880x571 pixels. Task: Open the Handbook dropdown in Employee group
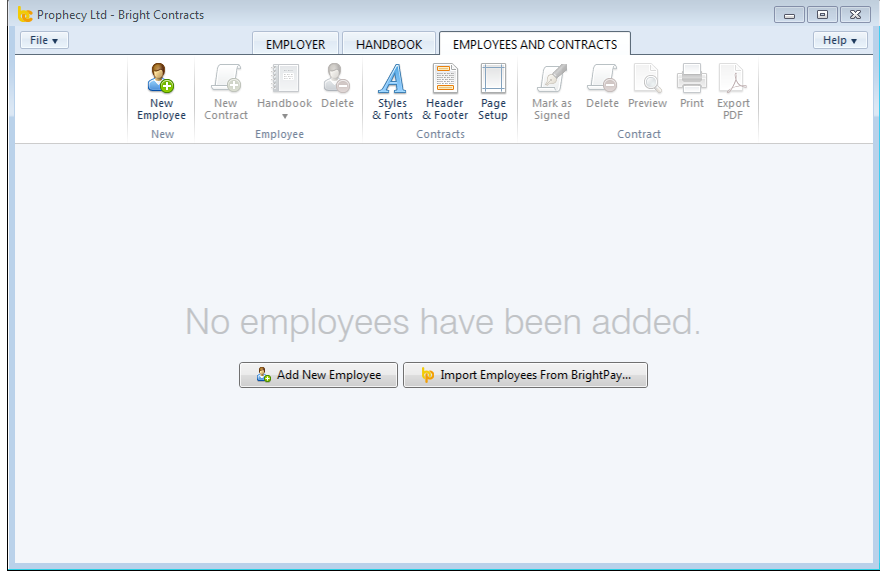(x=285, y=92)
